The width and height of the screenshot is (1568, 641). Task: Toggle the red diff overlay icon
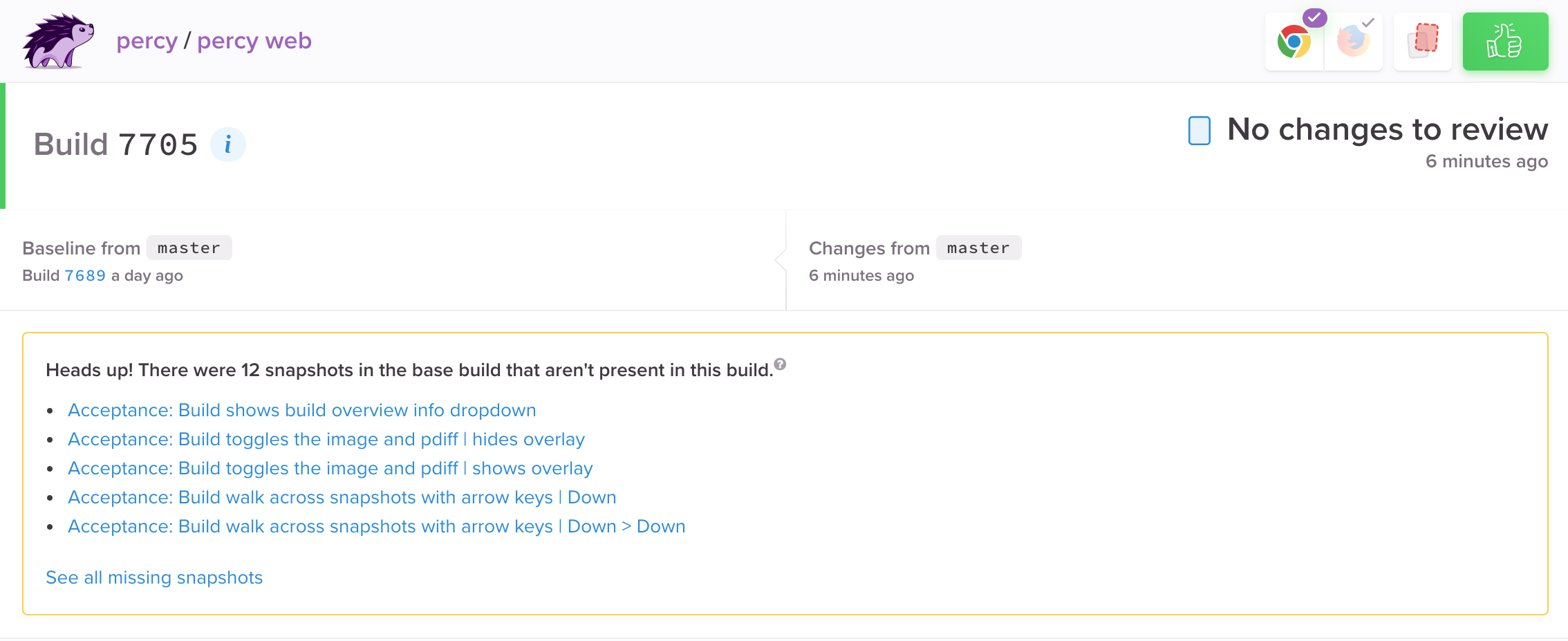1422,41
